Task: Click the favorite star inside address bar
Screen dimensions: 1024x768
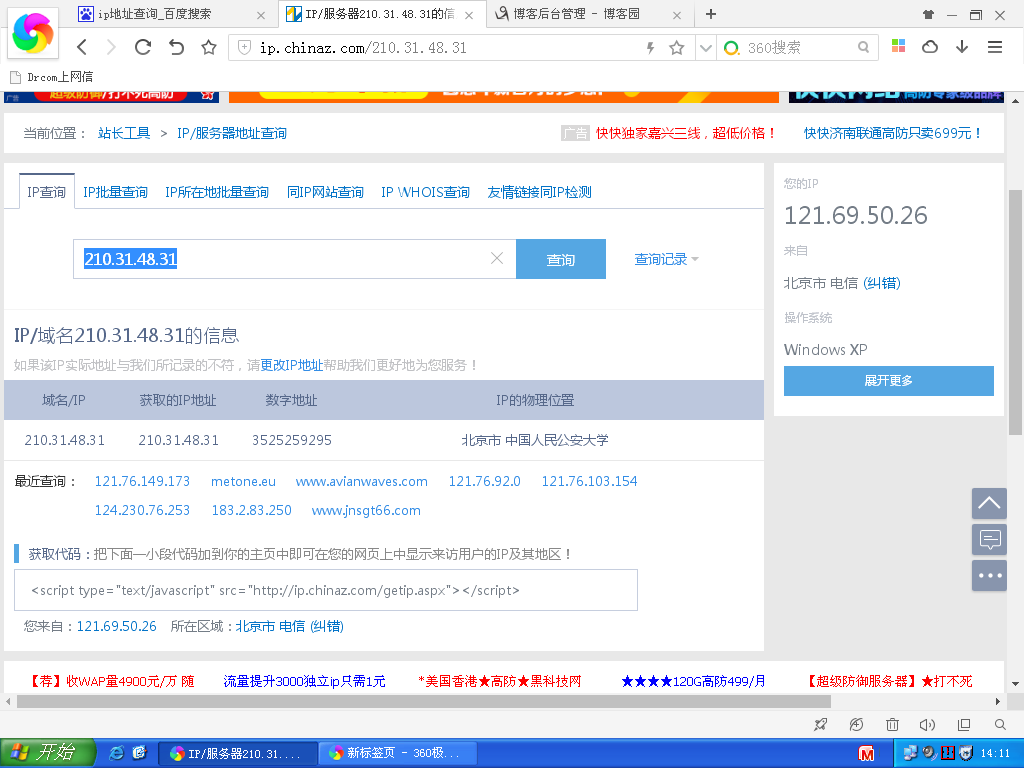Action: pyautogui.click(x=677, y=47)
